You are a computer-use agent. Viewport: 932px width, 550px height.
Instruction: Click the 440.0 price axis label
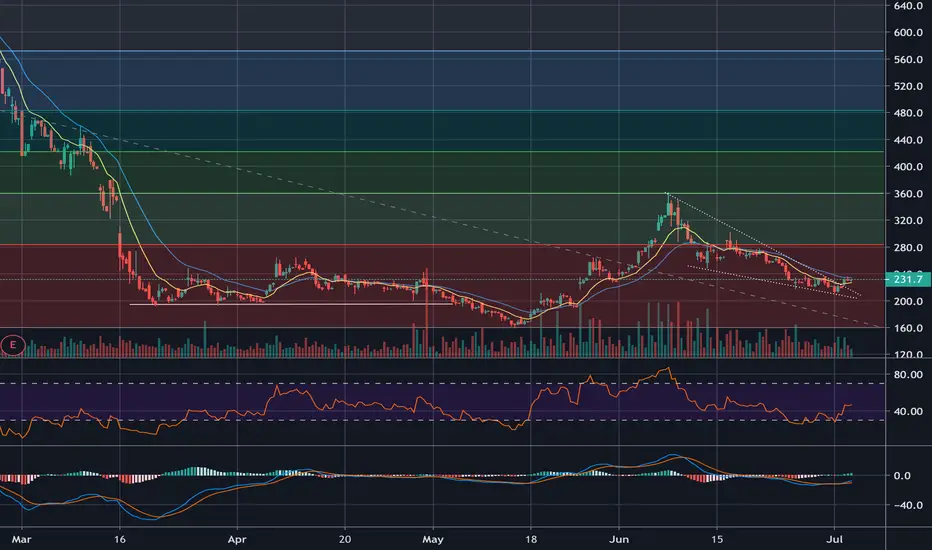(x=908, y=140)
